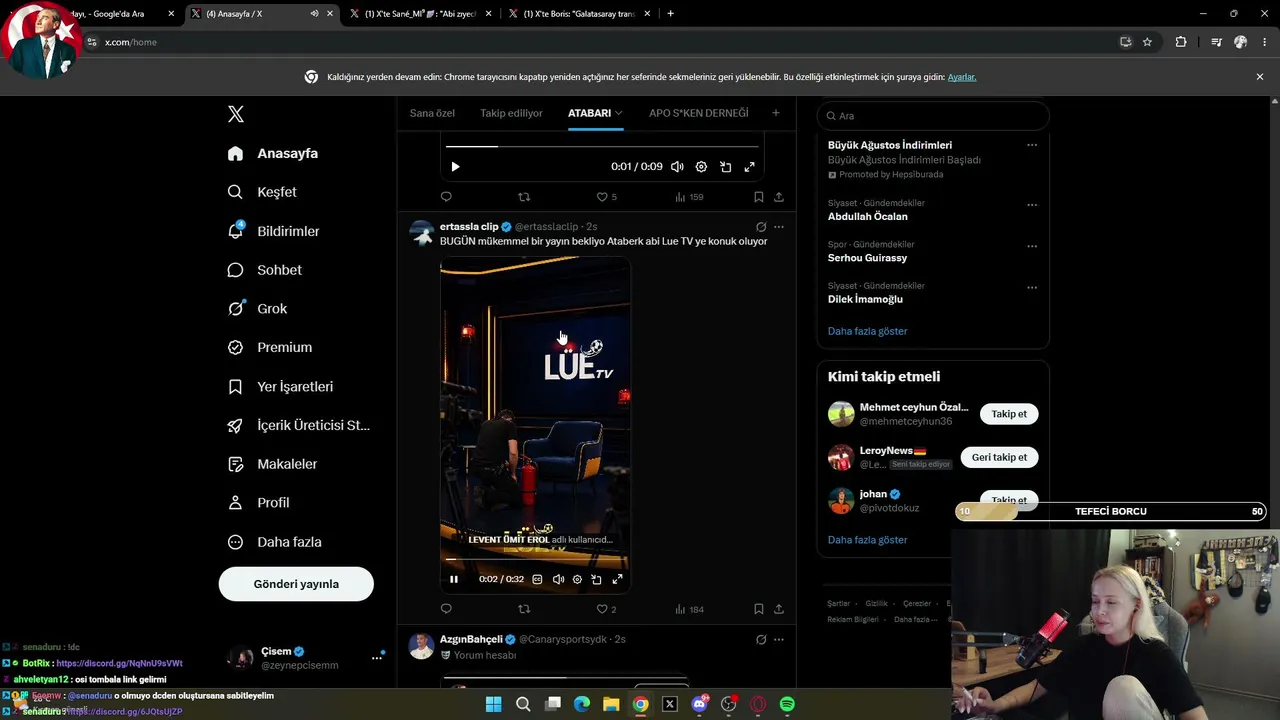The height and width of the screenshot is (720, 1280).
Task: Follow back LeroyNews with Geri takip et
Action: pos(999,457)
